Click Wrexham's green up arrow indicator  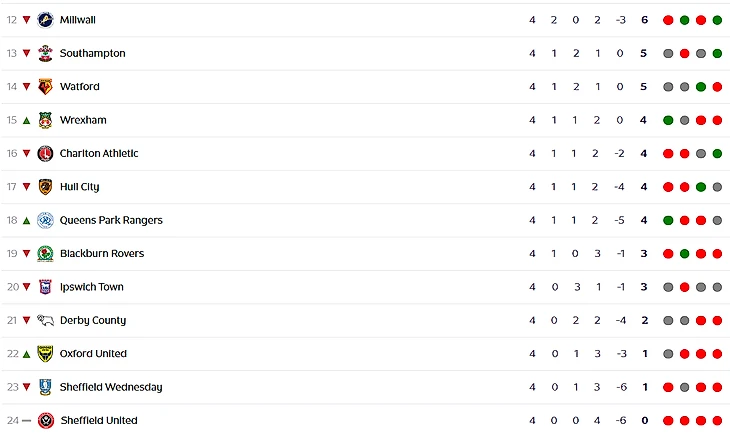point(27,120)
